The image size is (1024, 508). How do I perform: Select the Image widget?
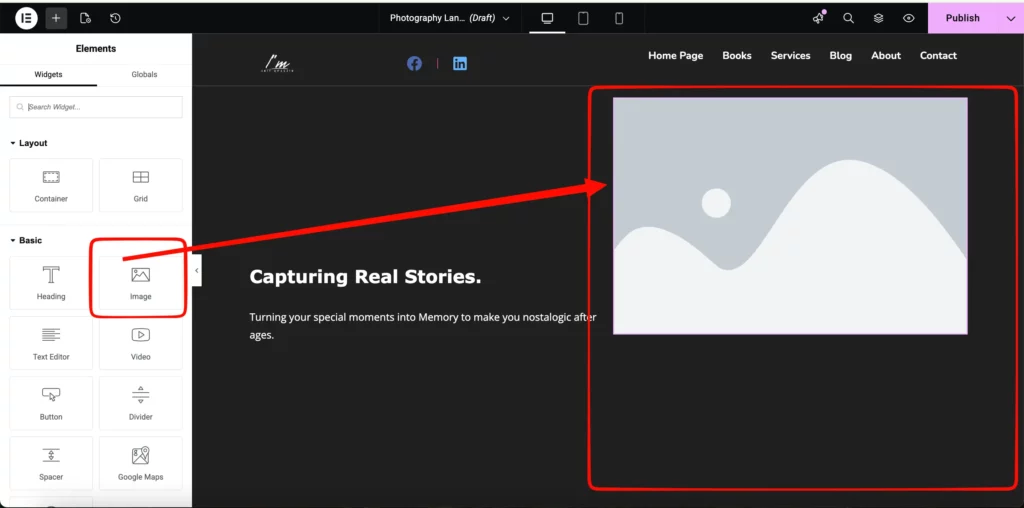click(x=140, y=283)
